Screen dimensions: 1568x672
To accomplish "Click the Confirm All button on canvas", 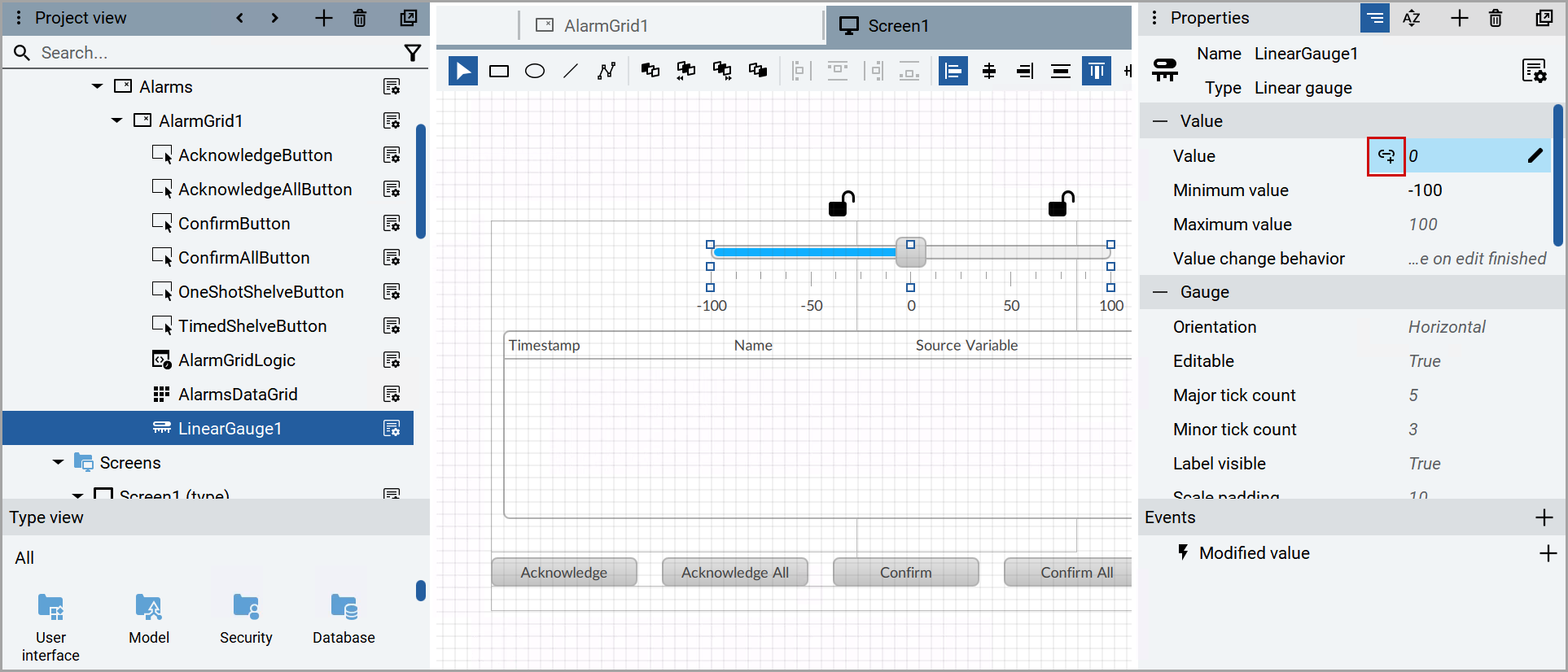I will (x=1068, y=572).
